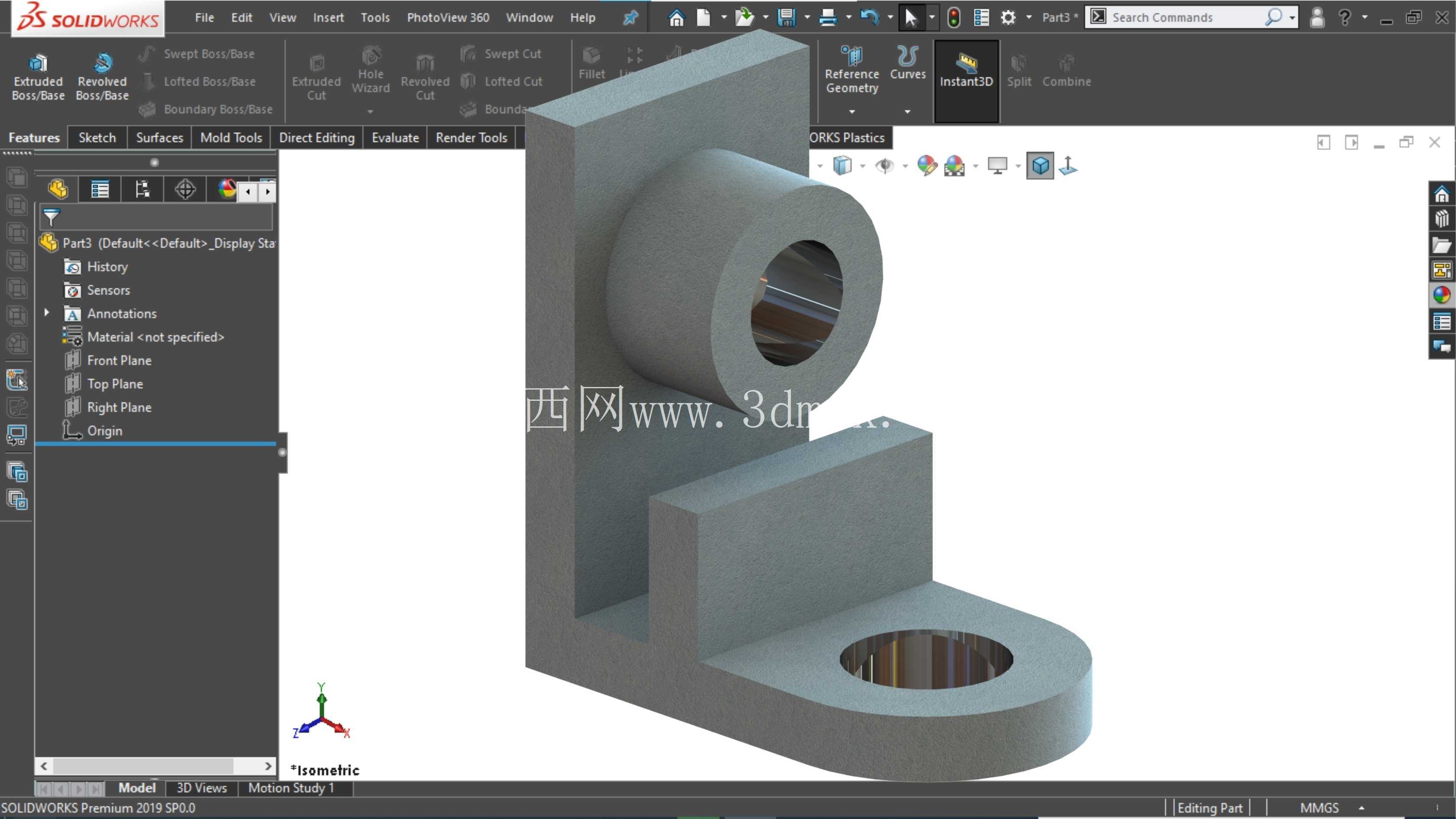Screen dimensions: 1456x819
Task: Click the feature tree filter icon
Action: 52,217
